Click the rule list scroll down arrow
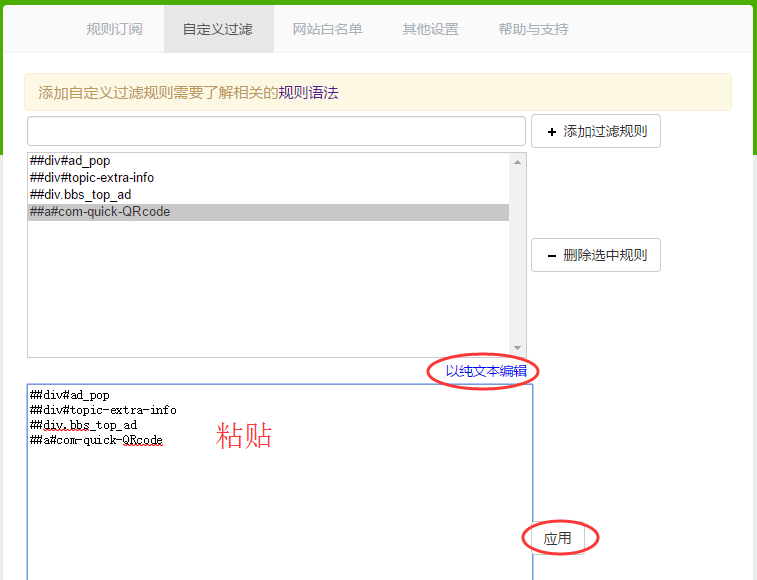This screenshot has width=757, height=580. (518, 348)
